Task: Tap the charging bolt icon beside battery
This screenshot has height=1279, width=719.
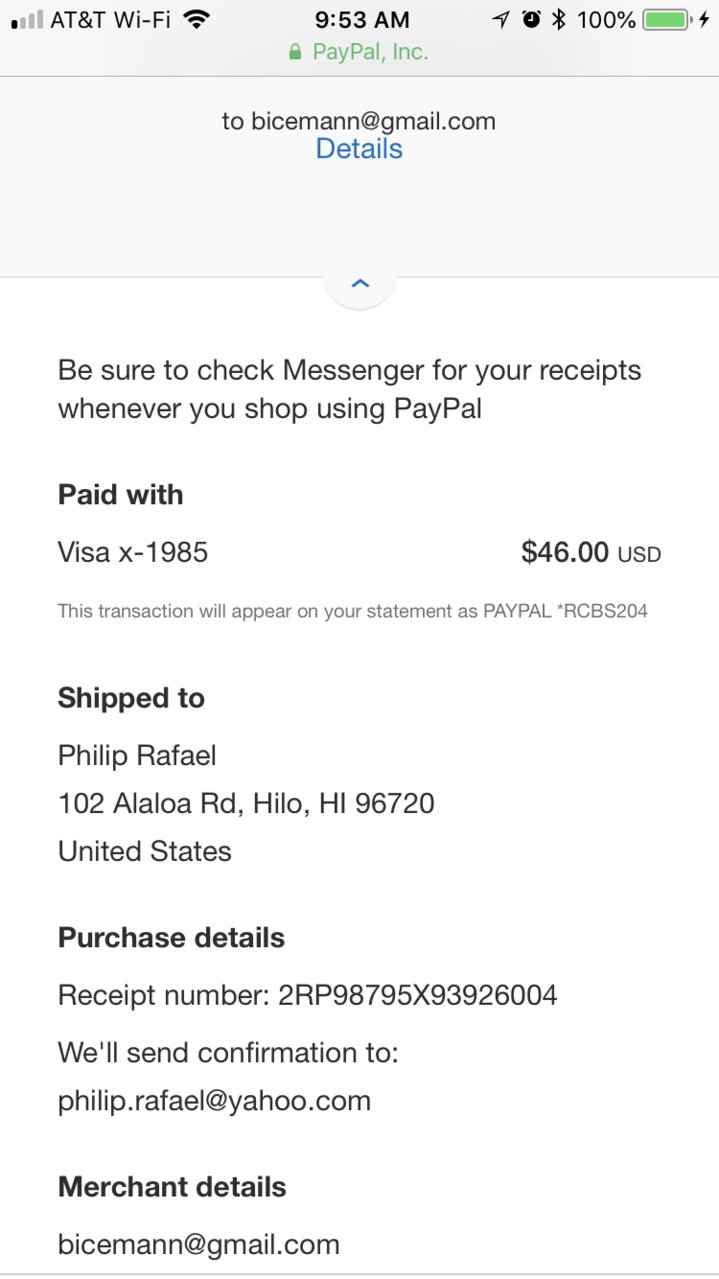Action: coord(703,19)
